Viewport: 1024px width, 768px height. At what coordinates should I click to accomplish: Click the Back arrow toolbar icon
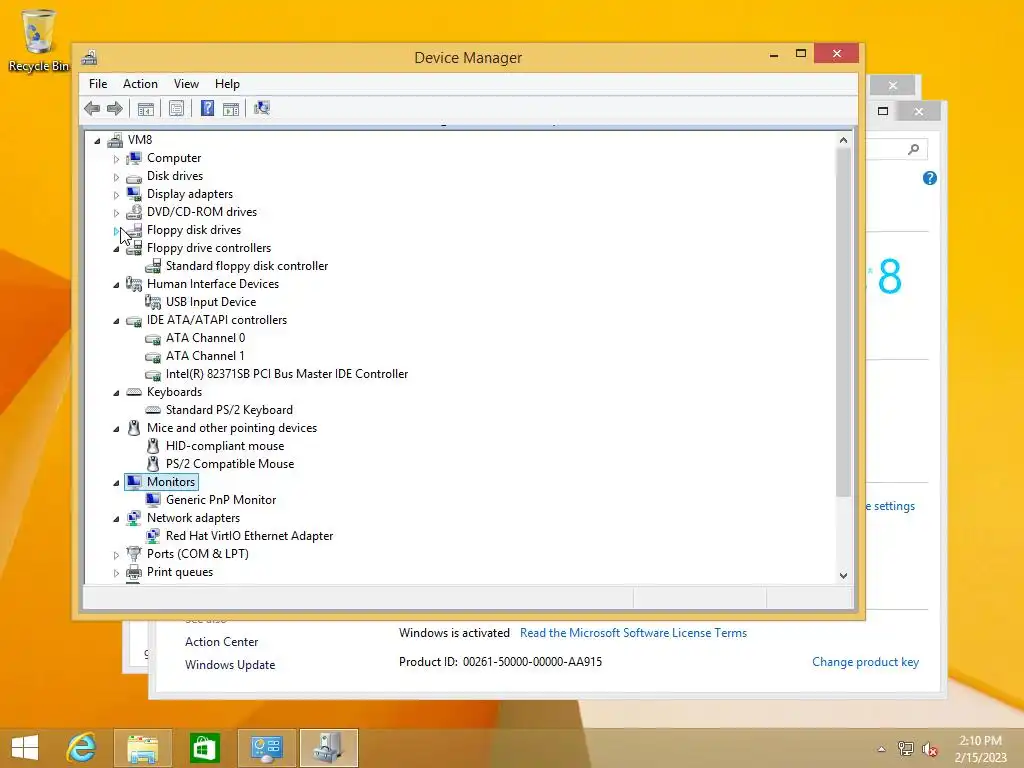(x=92, y=108)
